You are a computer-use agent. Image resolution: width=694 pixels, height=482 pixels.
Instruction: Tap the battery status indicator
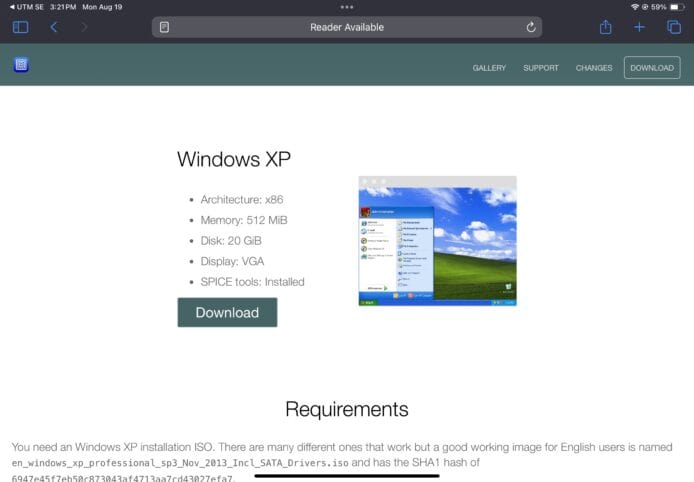pos(673,6)
